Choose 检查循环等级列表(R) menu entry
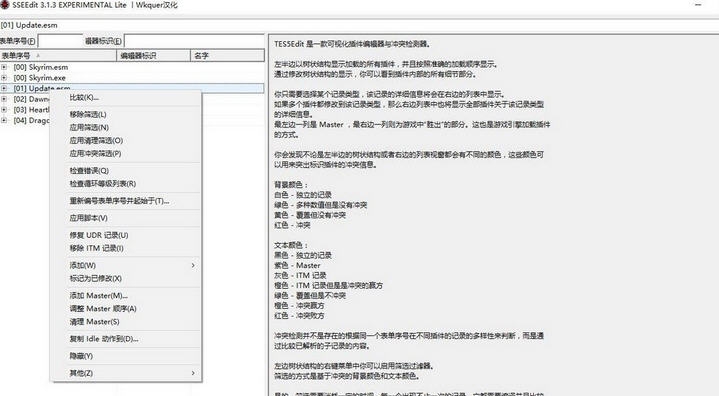Screen dimensions: 719x396 coord(103,183)
